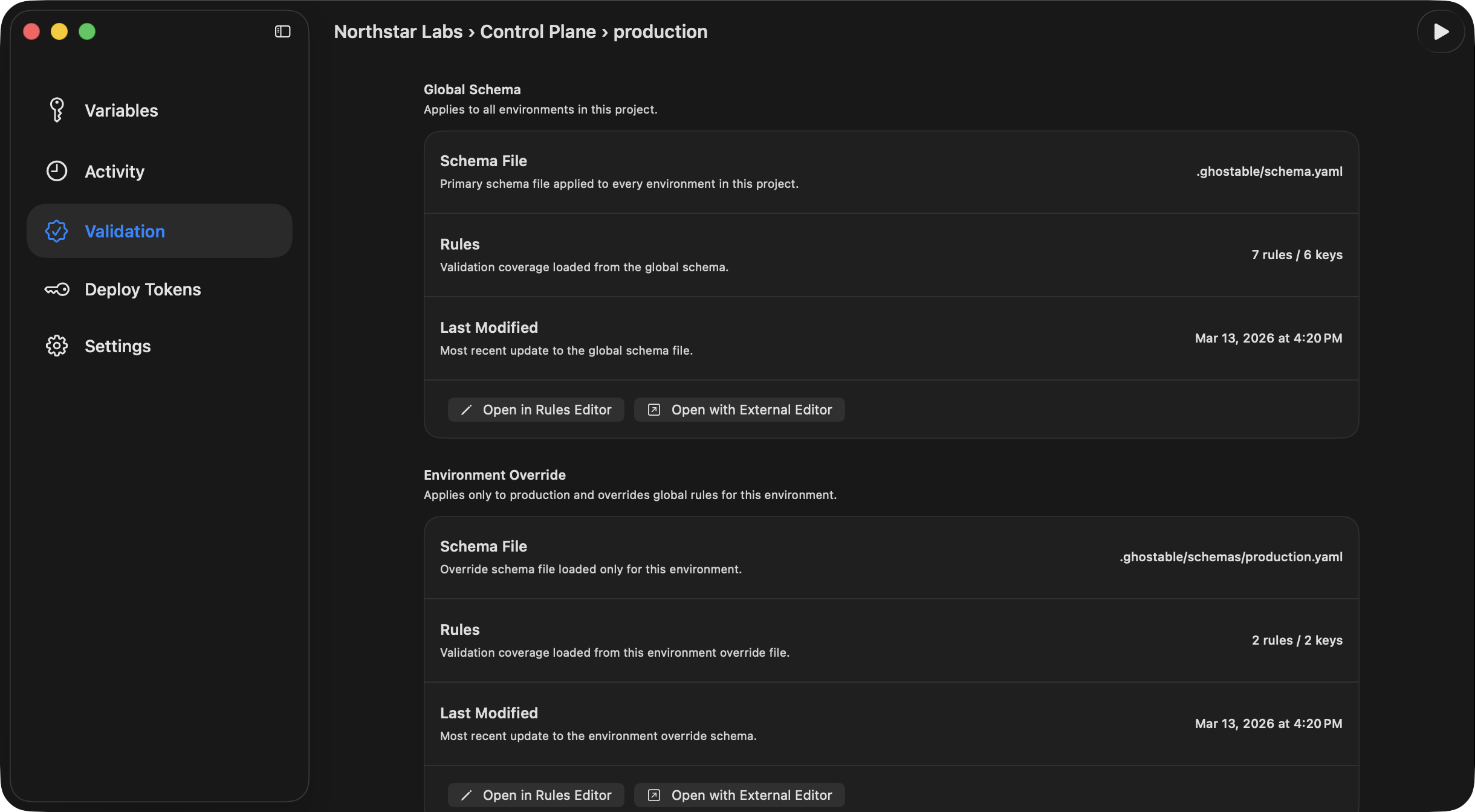
Task: Click the production breadcrumb label
Action: tap(660, 31)
